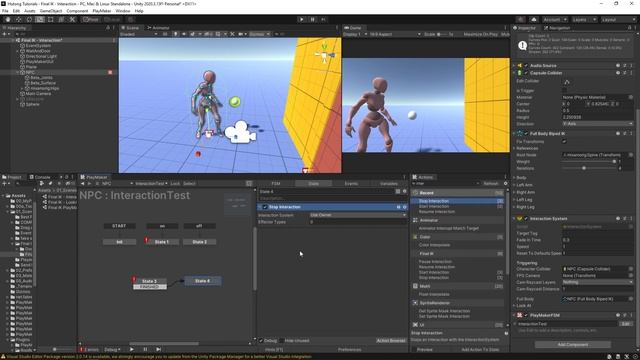Open the cloud services icon near Account
The height and width of the screenshot is (360, 640).
(x=534, y=19)
